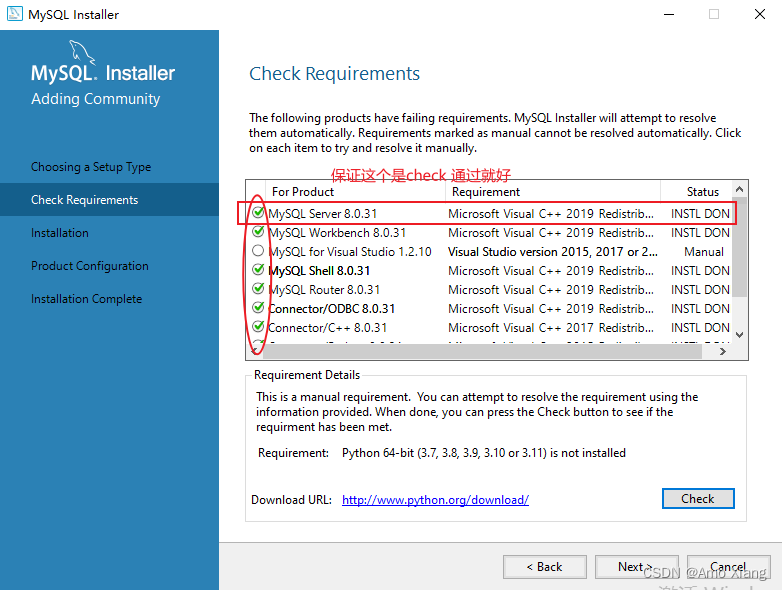Viewport: 782px width, 590px height.
Task: Close the MySQL Installer window
Action: tap(760, 14)
